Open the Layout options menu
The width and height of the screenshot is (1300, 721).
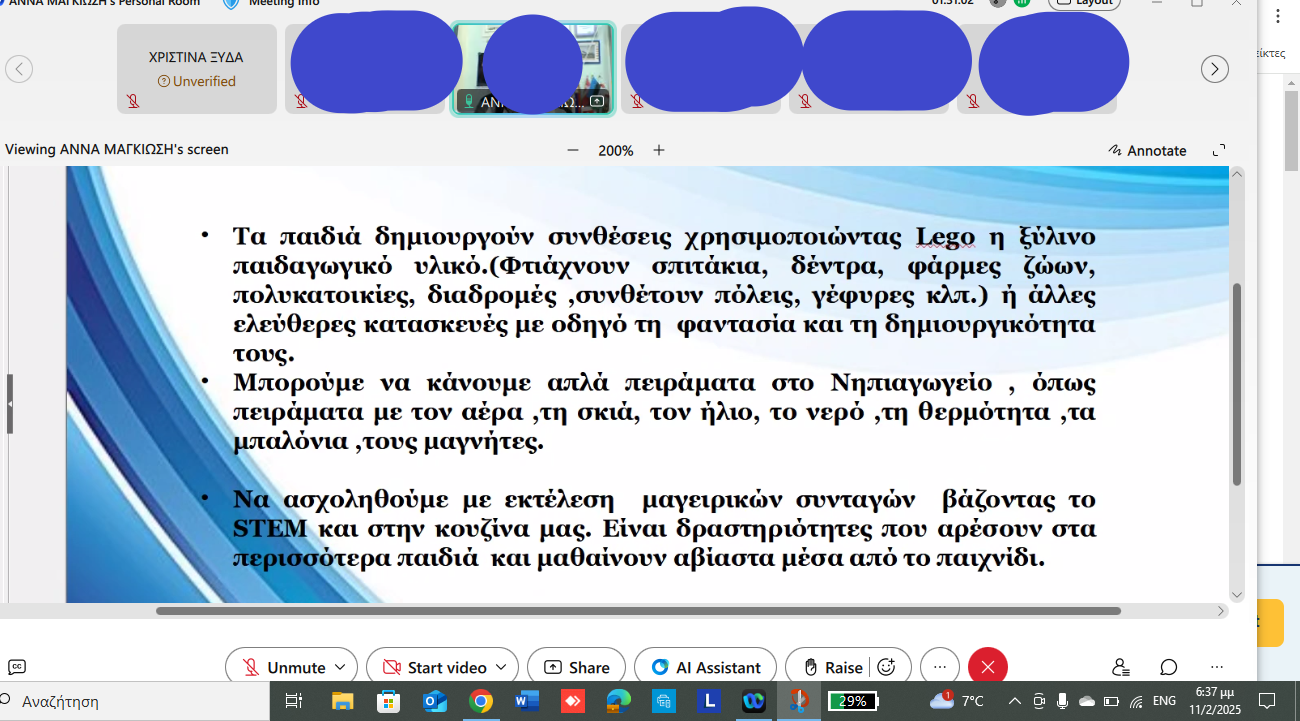click(1084, 3)
